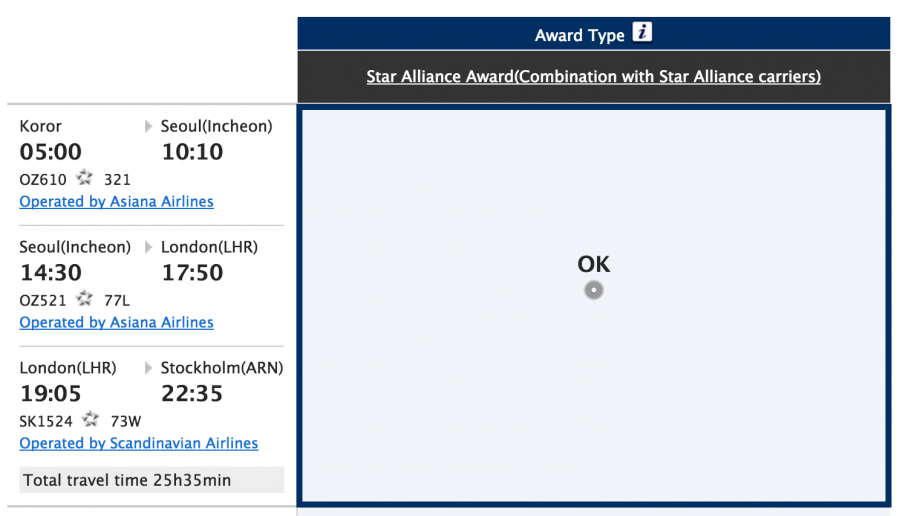The width and height of the screenshot is (900, 516).
Task: Click Star Alliance logo beside SK1524
Action: (x=91, y=420)
